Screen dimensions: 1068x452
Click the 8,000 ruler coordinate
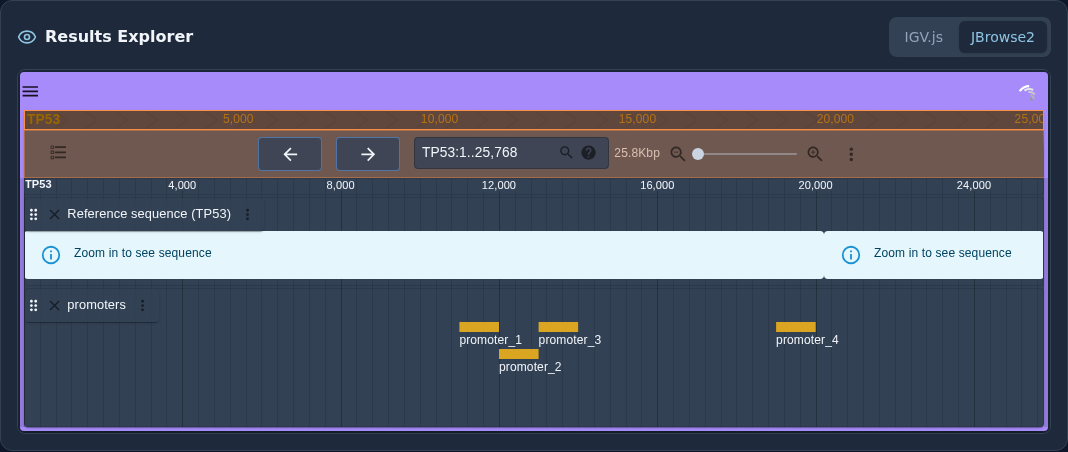pos(340,185)
